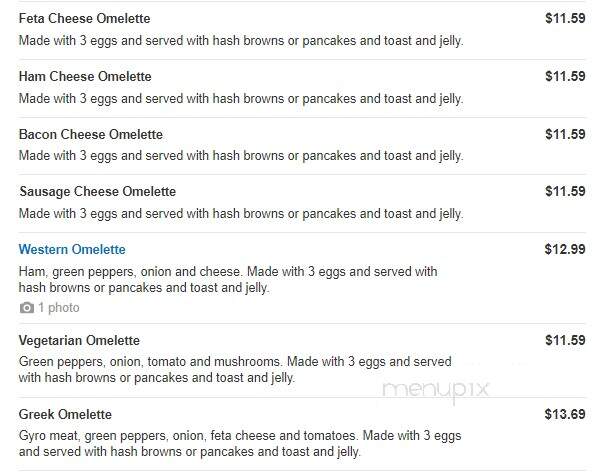Screen dimensions: 615x472
Task: Click the Greek Omelette gyro meat description
Action: coord(240,444)
